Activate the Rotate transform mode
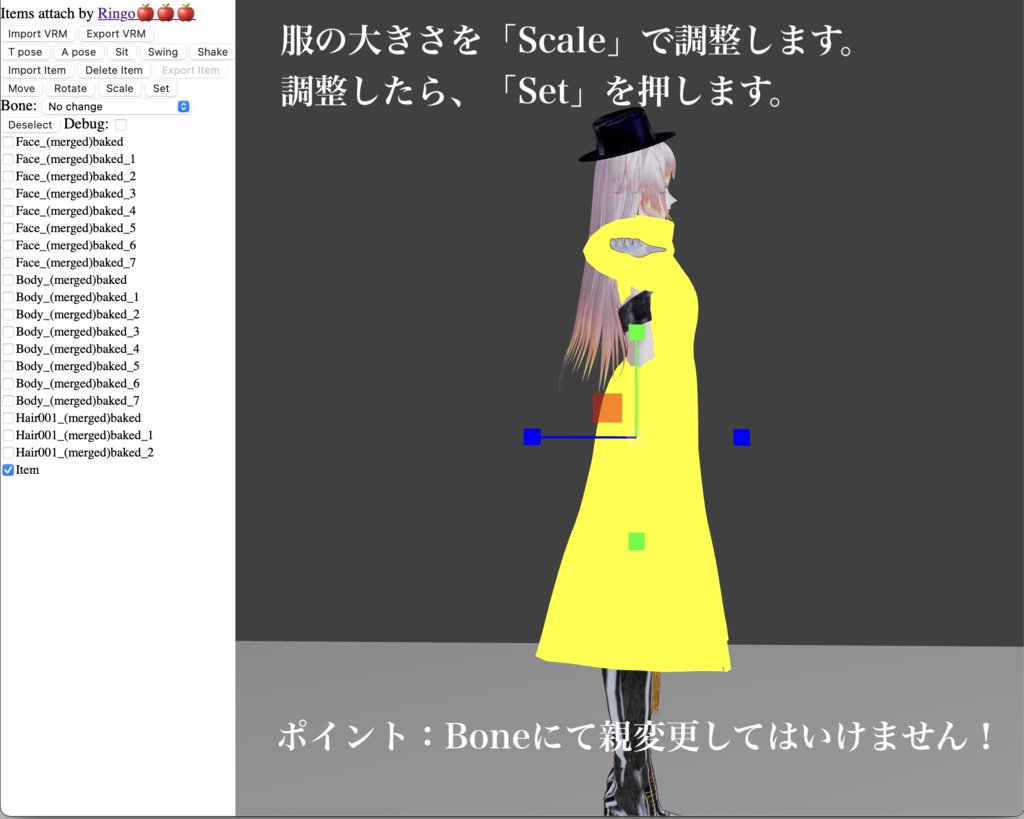1024x819 pixels. [x=70, y=88]
